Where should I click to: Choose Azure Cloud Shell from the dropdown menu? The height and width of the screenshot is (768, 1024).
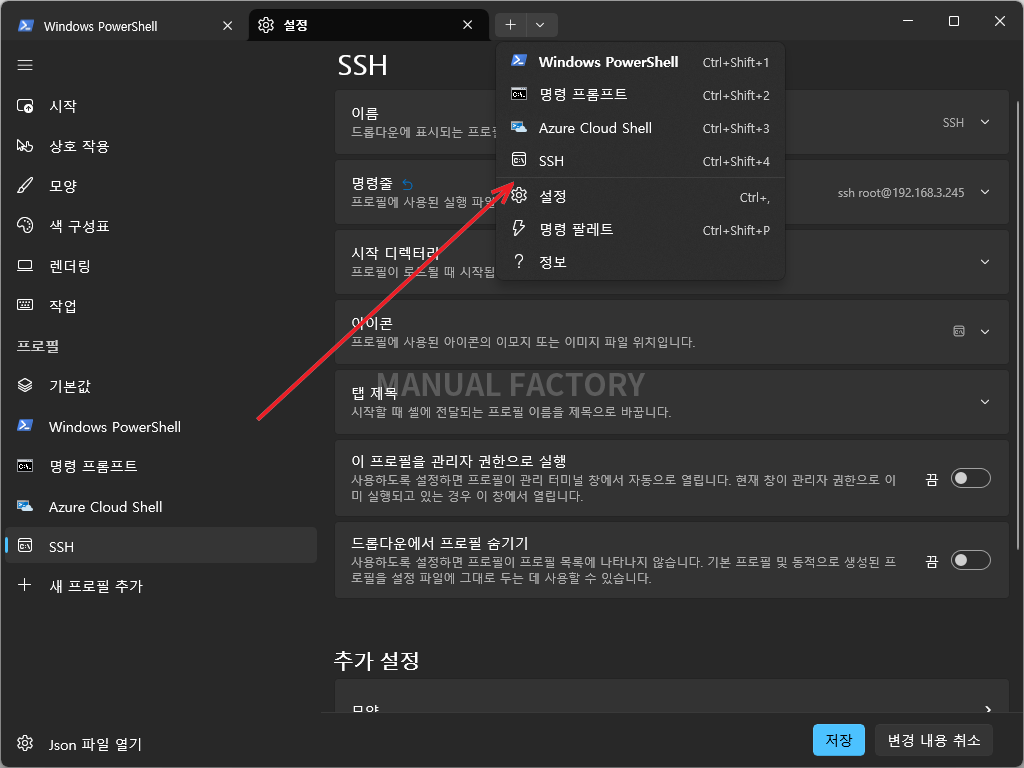pos(641,128)
